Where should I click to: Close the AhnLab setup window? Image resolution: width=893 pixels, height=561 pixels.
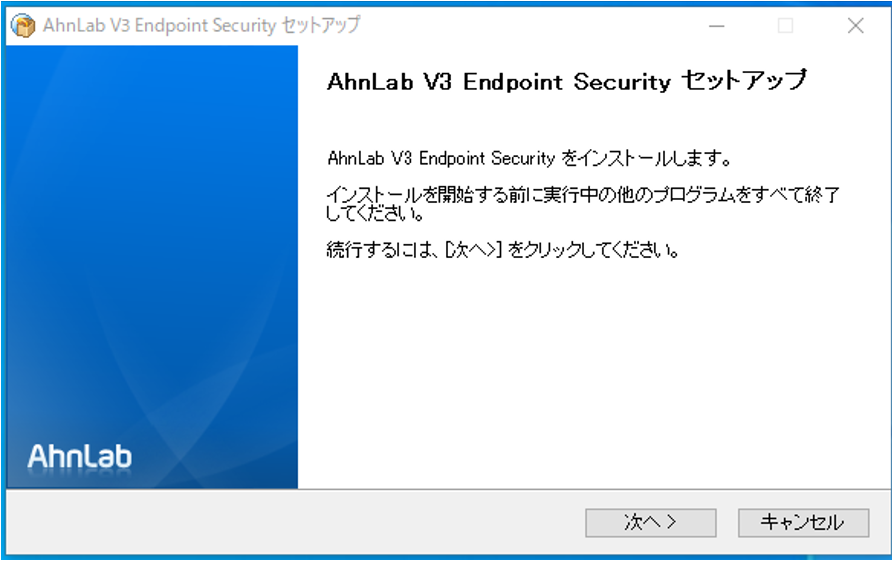855,26
